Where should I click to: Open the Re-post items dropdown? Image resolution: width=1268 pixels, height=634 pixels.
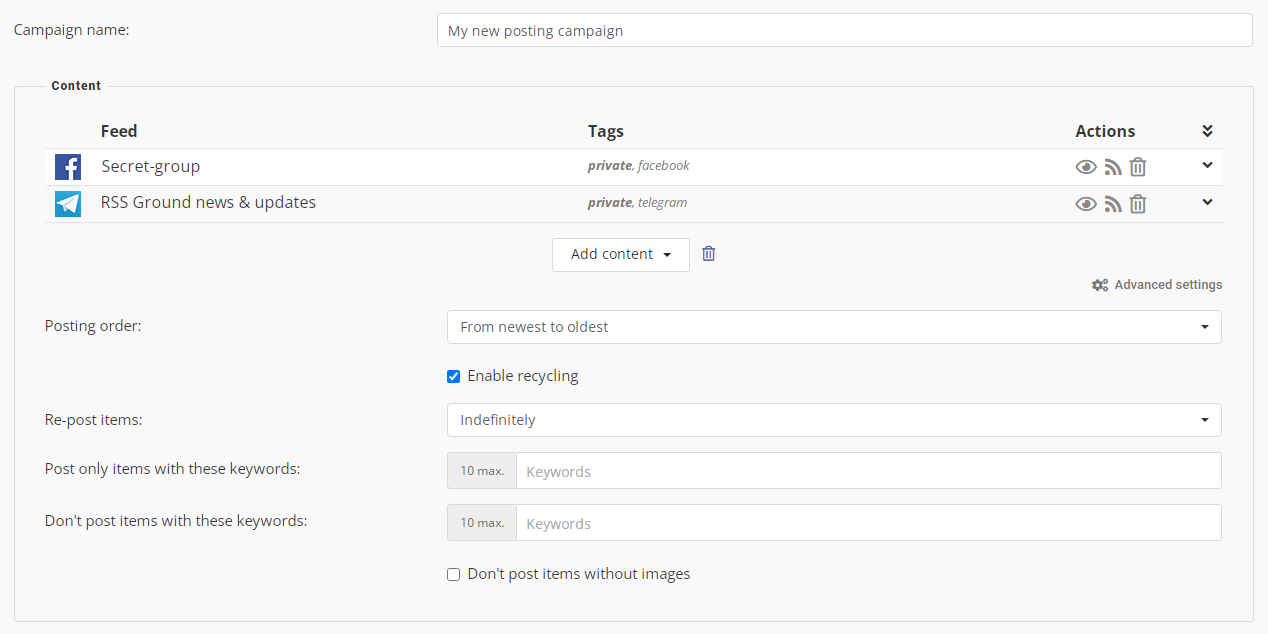(833, 420)
